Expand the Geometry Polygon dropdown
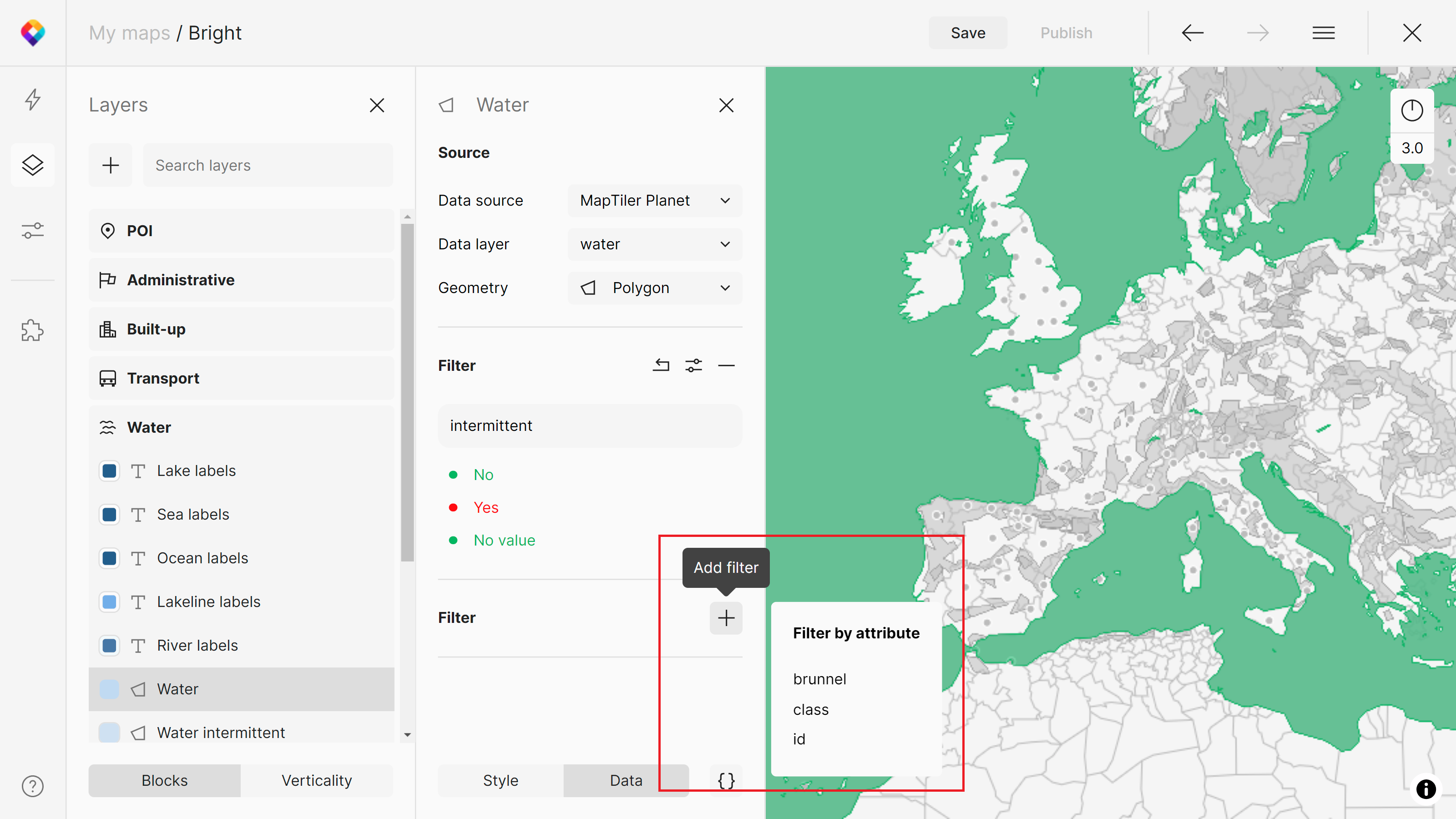The image size is (1456, 819). click(x=655, y=288)
